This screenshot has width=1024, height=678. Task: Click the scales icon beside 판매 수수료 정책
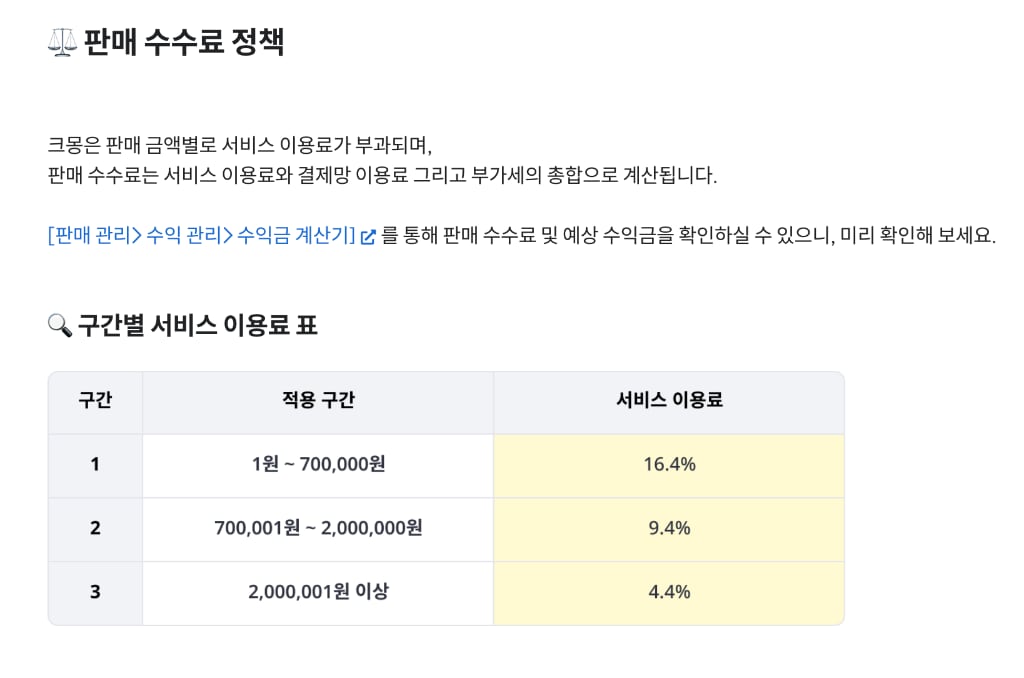point(63,42)
